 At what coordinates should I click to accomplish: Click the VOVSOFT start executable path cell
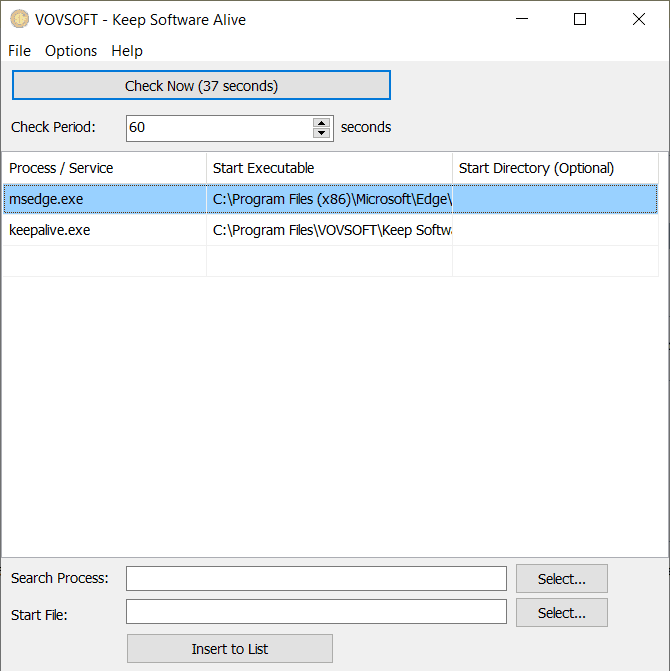(329, 230)
